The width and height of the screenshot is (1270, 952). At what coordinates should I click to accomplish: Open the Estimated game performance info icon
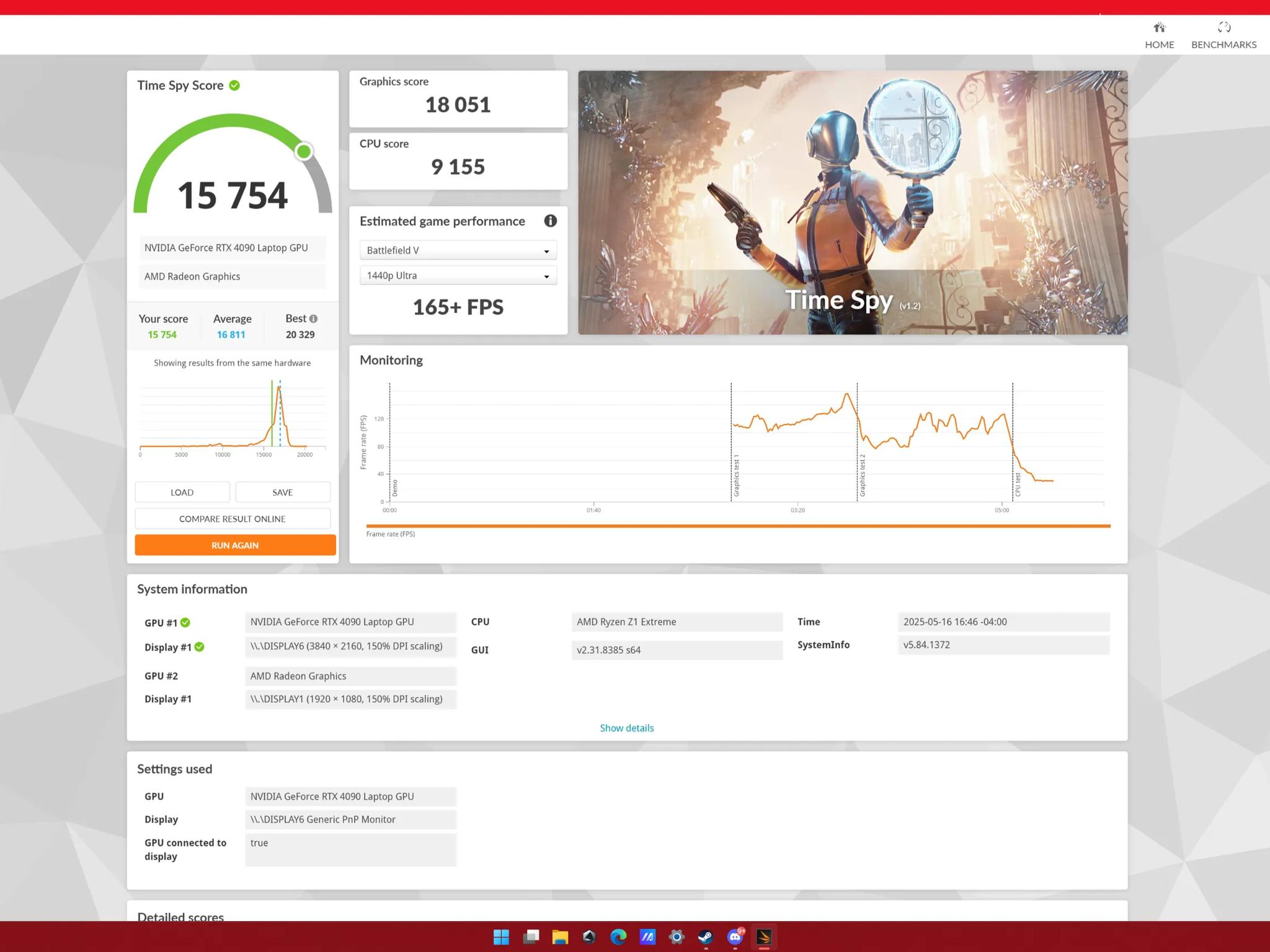click(x=550, y=221)
